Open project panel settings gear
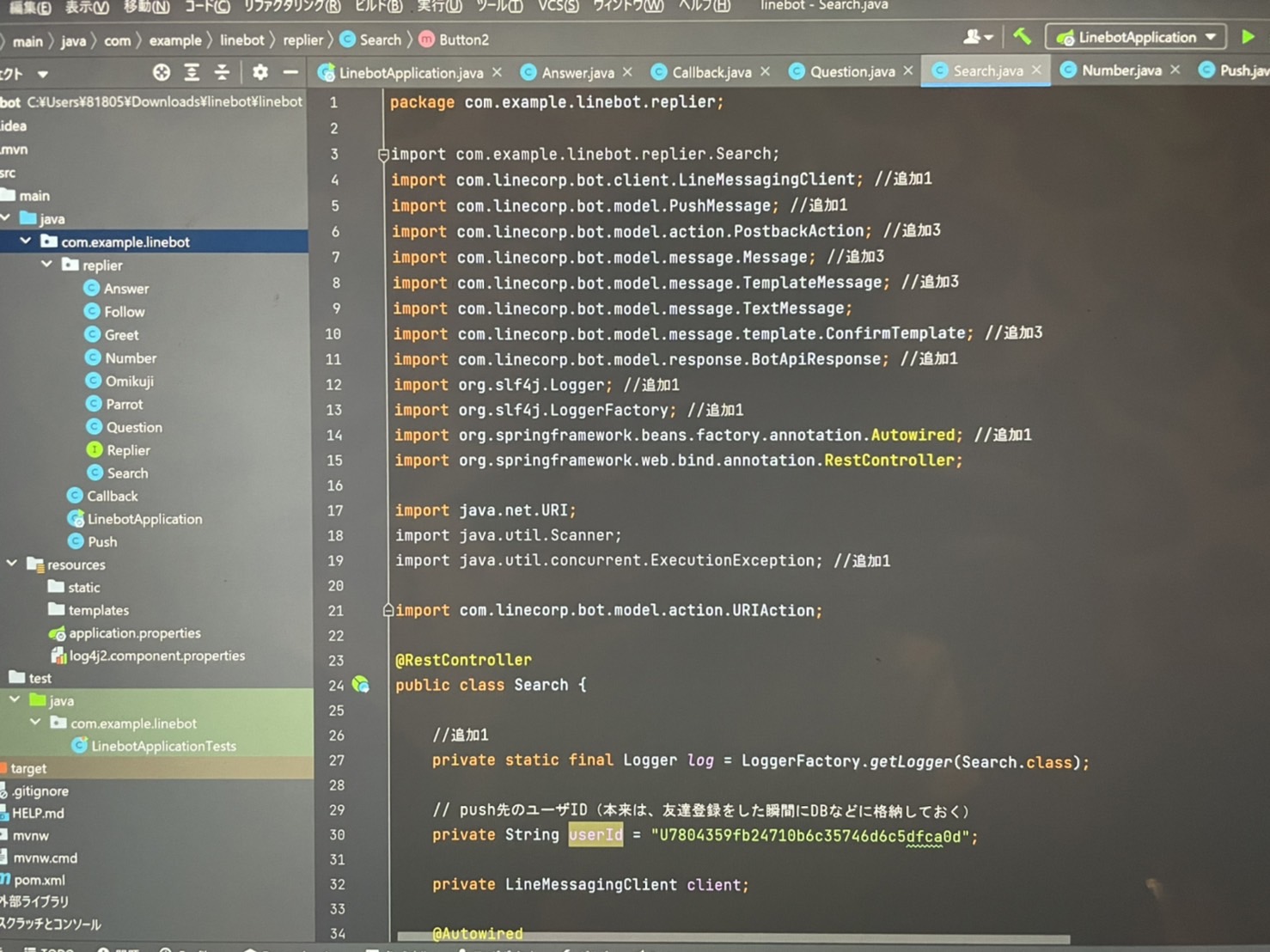1270x952 pixels. pyautogui.click(x=259, y=73)
